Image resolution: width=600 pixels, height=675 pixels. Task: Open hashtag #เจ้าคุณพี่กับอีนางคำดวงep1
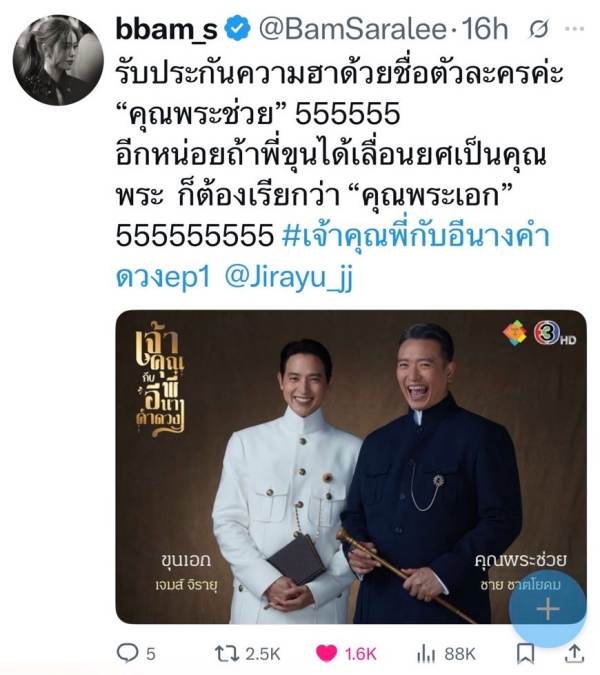(x=333, y=256)
